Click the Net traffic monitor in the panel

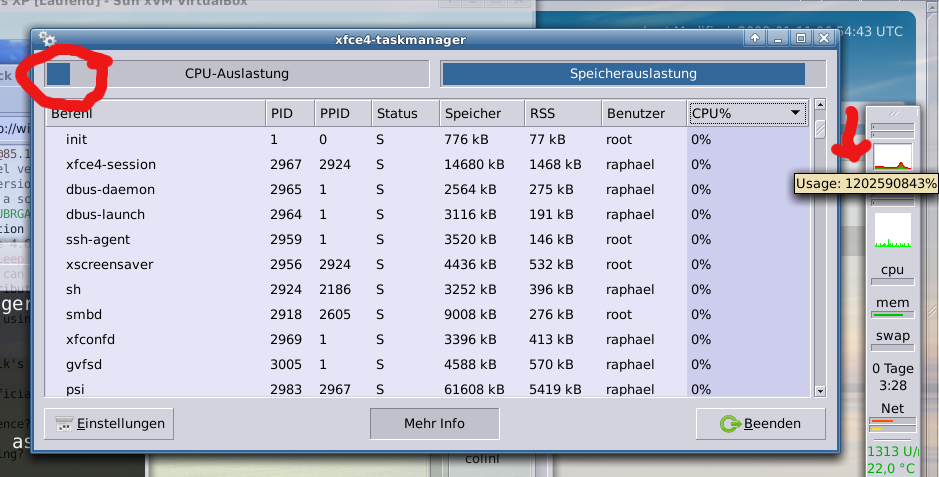[x=892, y=416]
